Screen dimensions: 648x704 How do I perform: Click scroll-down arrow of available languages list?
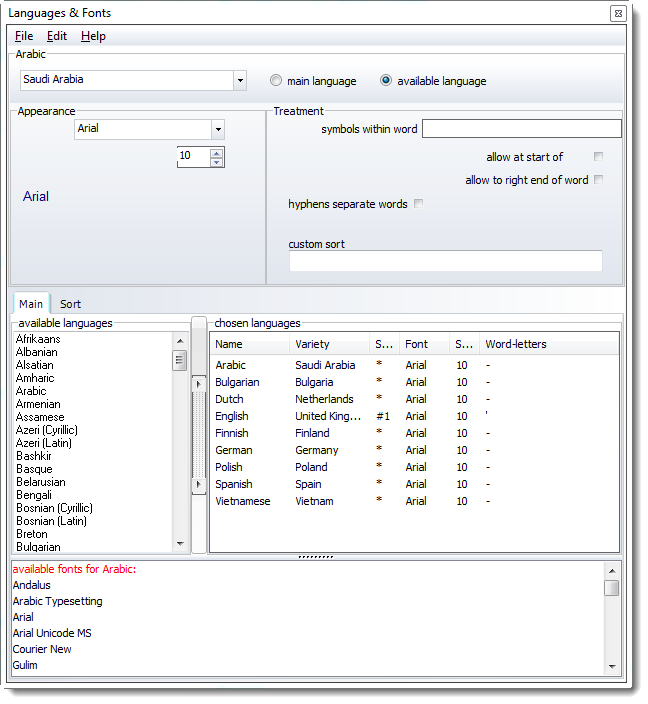point(180,544)
